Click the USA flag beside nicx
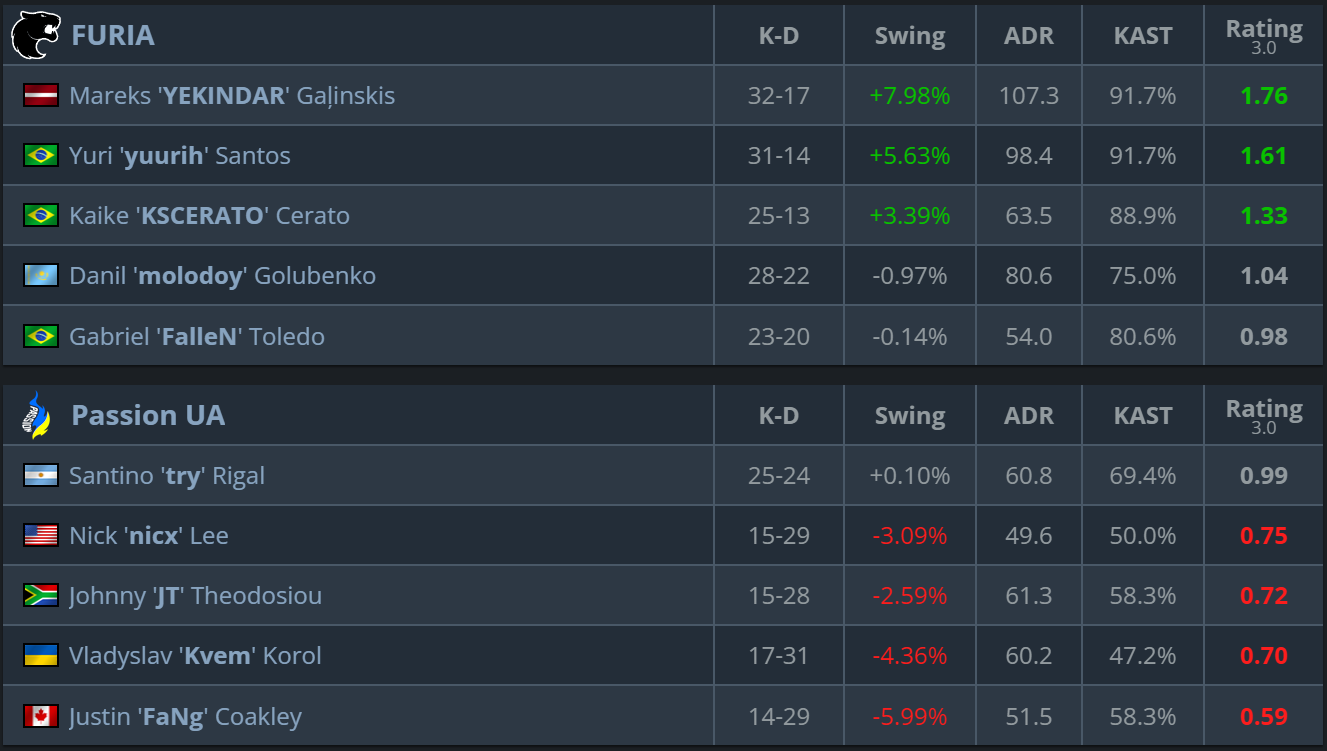Image resolution: width=1327 pixels, height=751 pixels. tap(41, 535)
